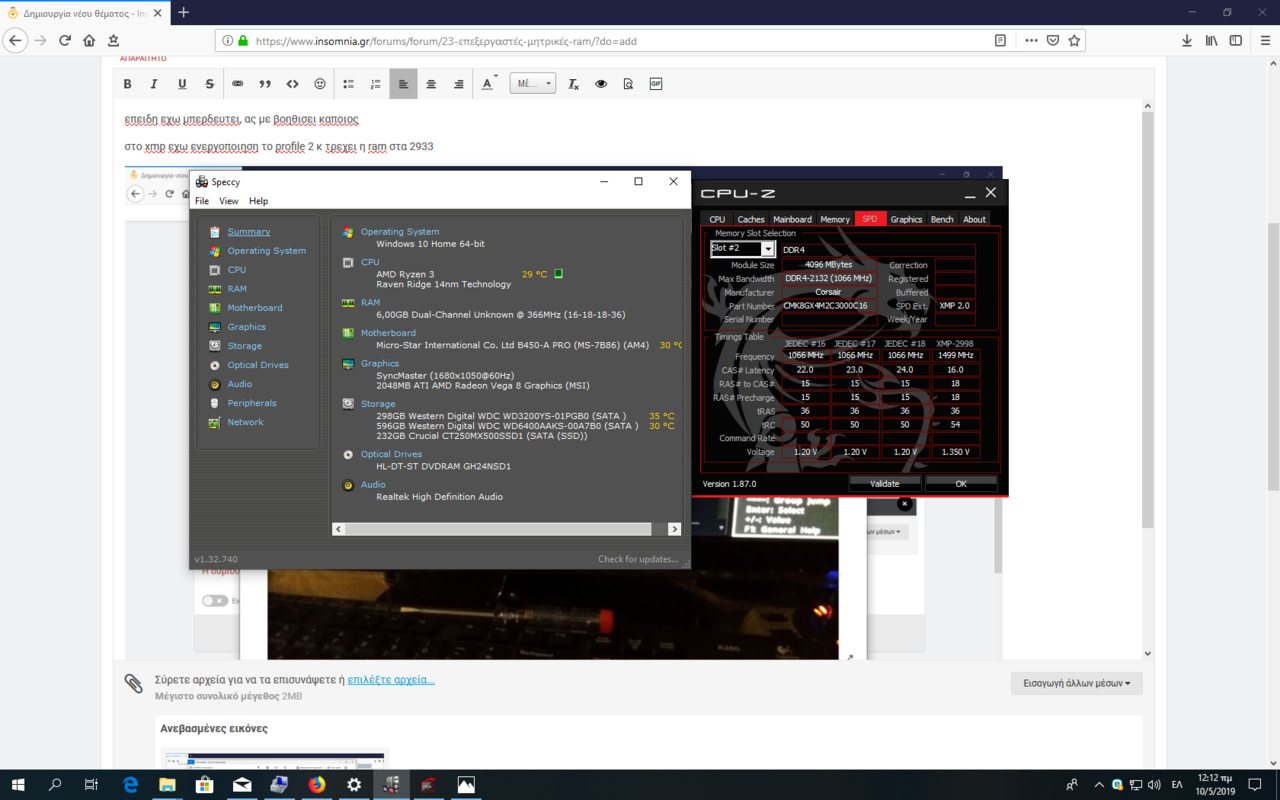Toggle italic formatting in forum editor
This screenshot has height=800, width=1280.
coord(154,84)
